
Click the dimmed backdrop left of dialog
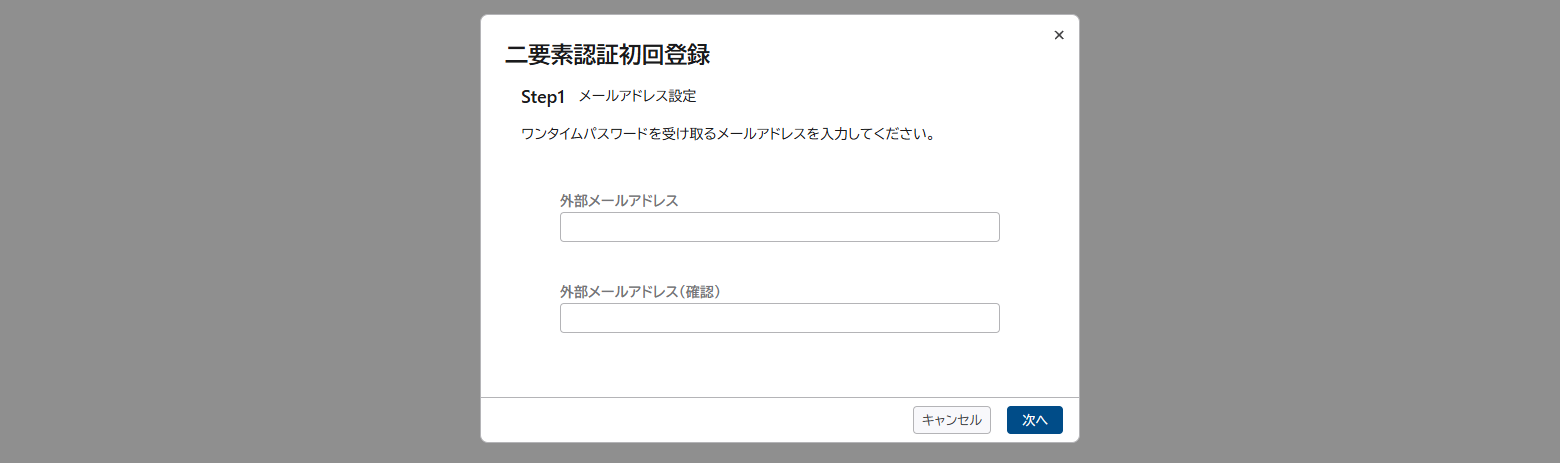pyautogui.click(x=240, y=231)
